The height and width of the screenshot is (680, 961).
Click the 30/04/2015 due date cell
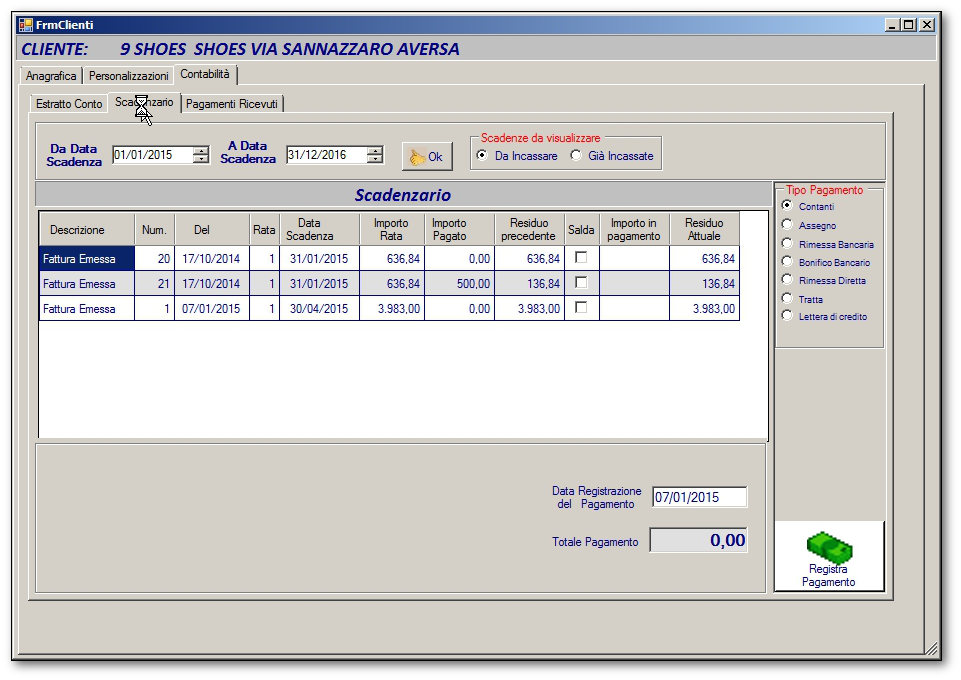pyautogui.click(x=319, y=309)
